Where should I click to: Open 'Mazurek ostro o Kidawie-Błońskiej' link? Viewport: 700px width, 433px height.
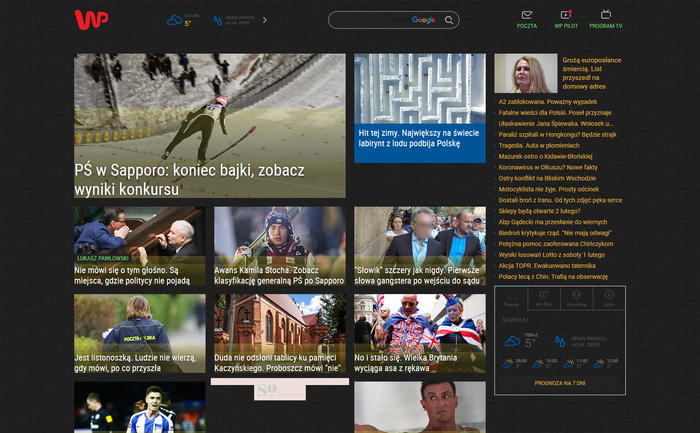click(x=546, y=156)
